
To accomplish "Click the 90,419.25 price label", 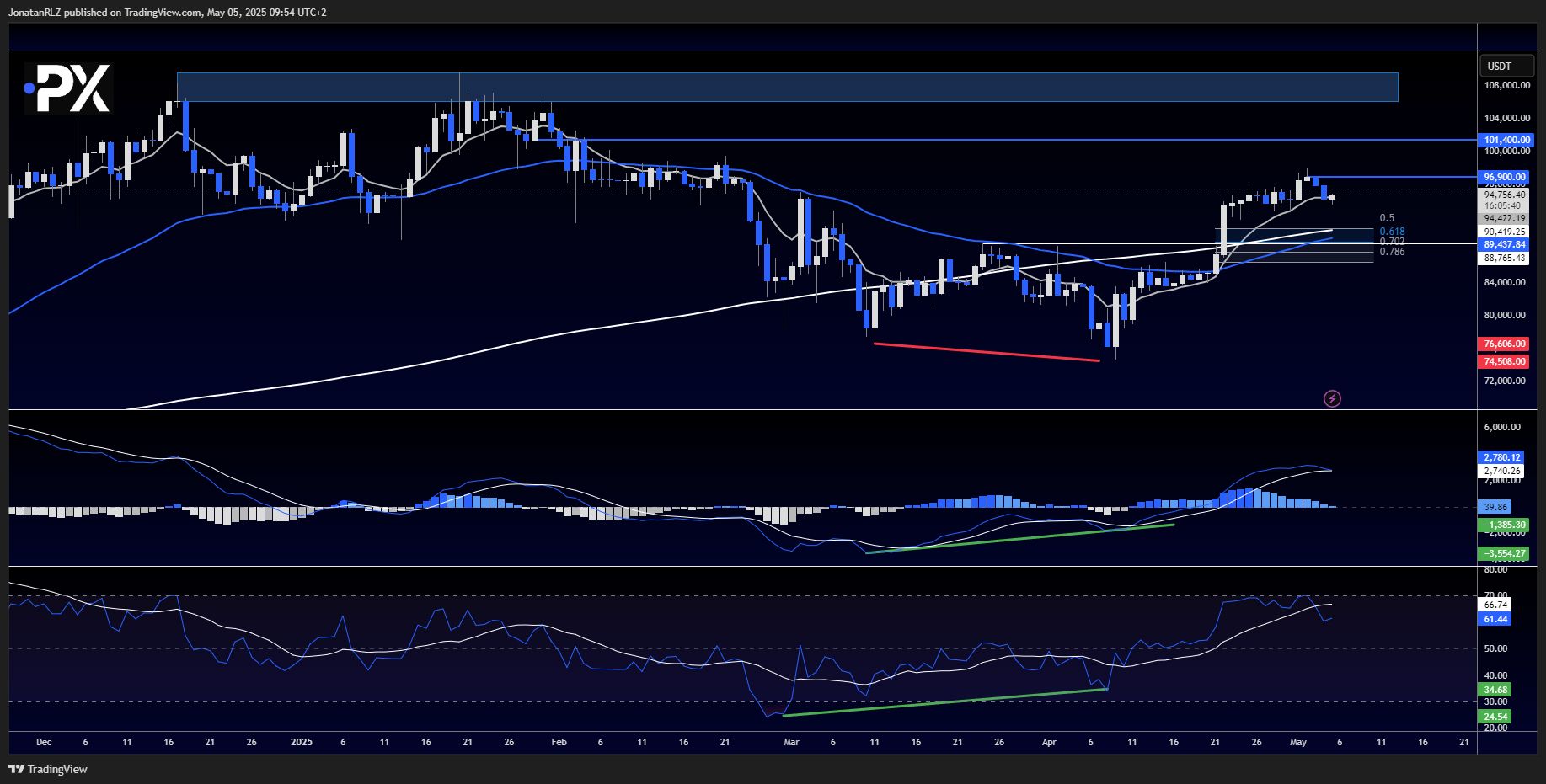I will (1505, 232).
